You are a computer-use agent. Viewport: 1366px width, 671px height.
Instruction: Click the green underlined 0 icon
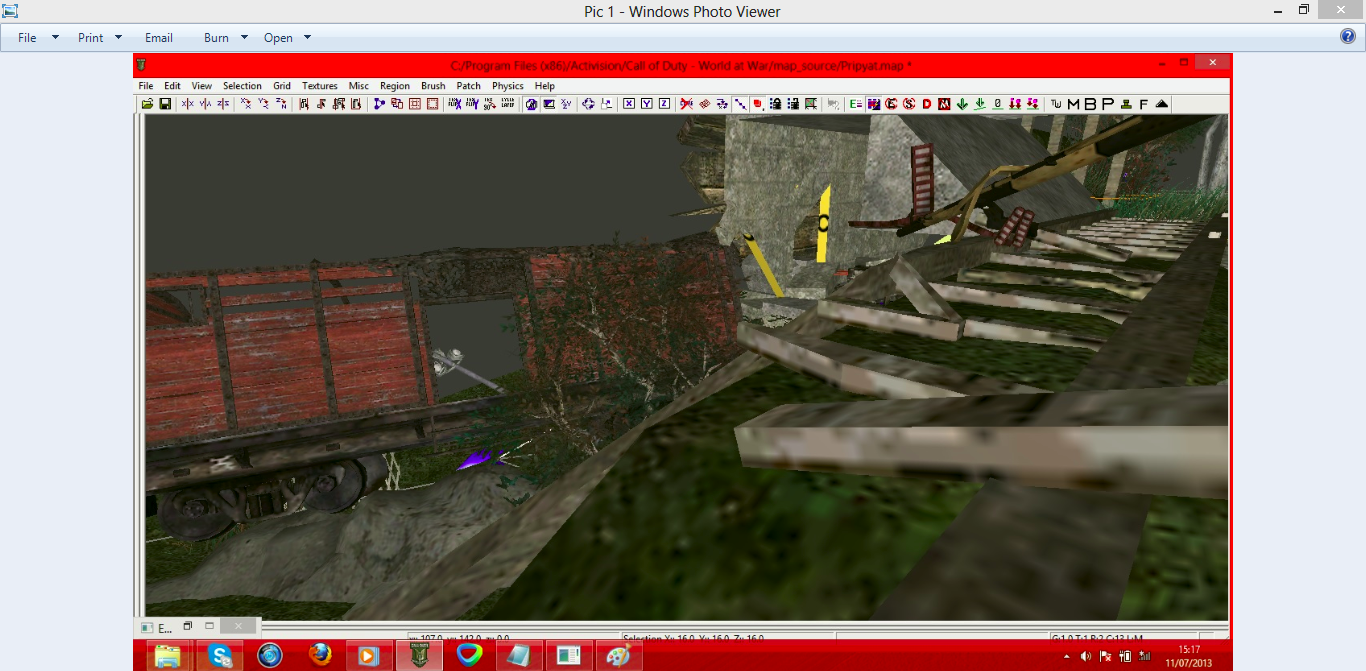tap(998, 104)
